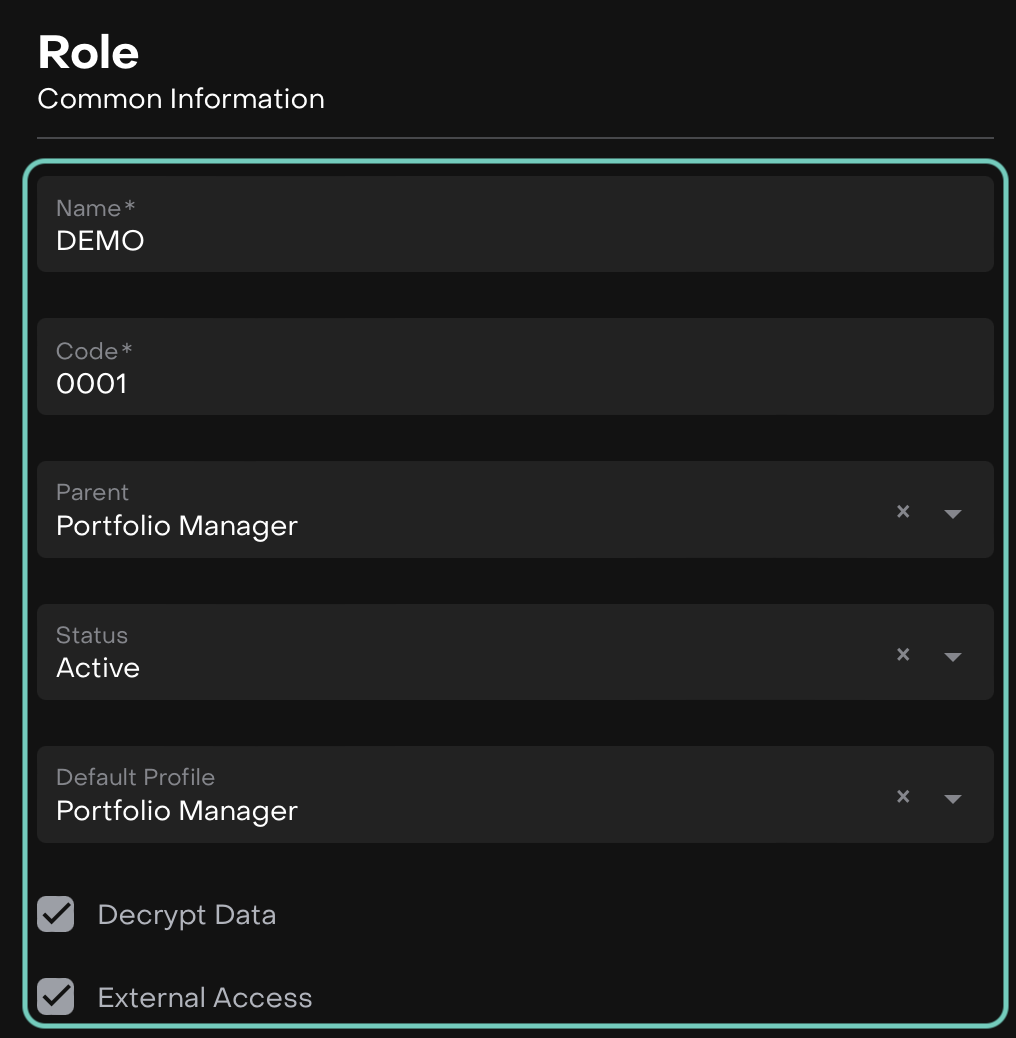1016x1038 pixels.
Task: Select the Parent value Portfolio Manager text
Action: click(177, 526)
